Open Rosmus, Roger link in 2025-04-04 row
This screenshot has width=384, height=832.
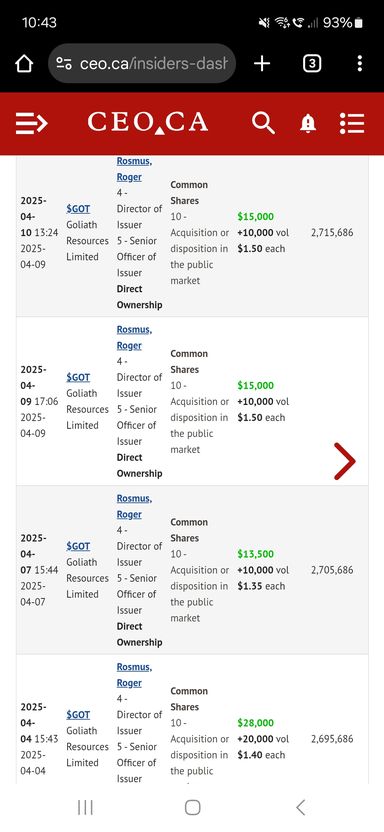click(x=134, y=675)
